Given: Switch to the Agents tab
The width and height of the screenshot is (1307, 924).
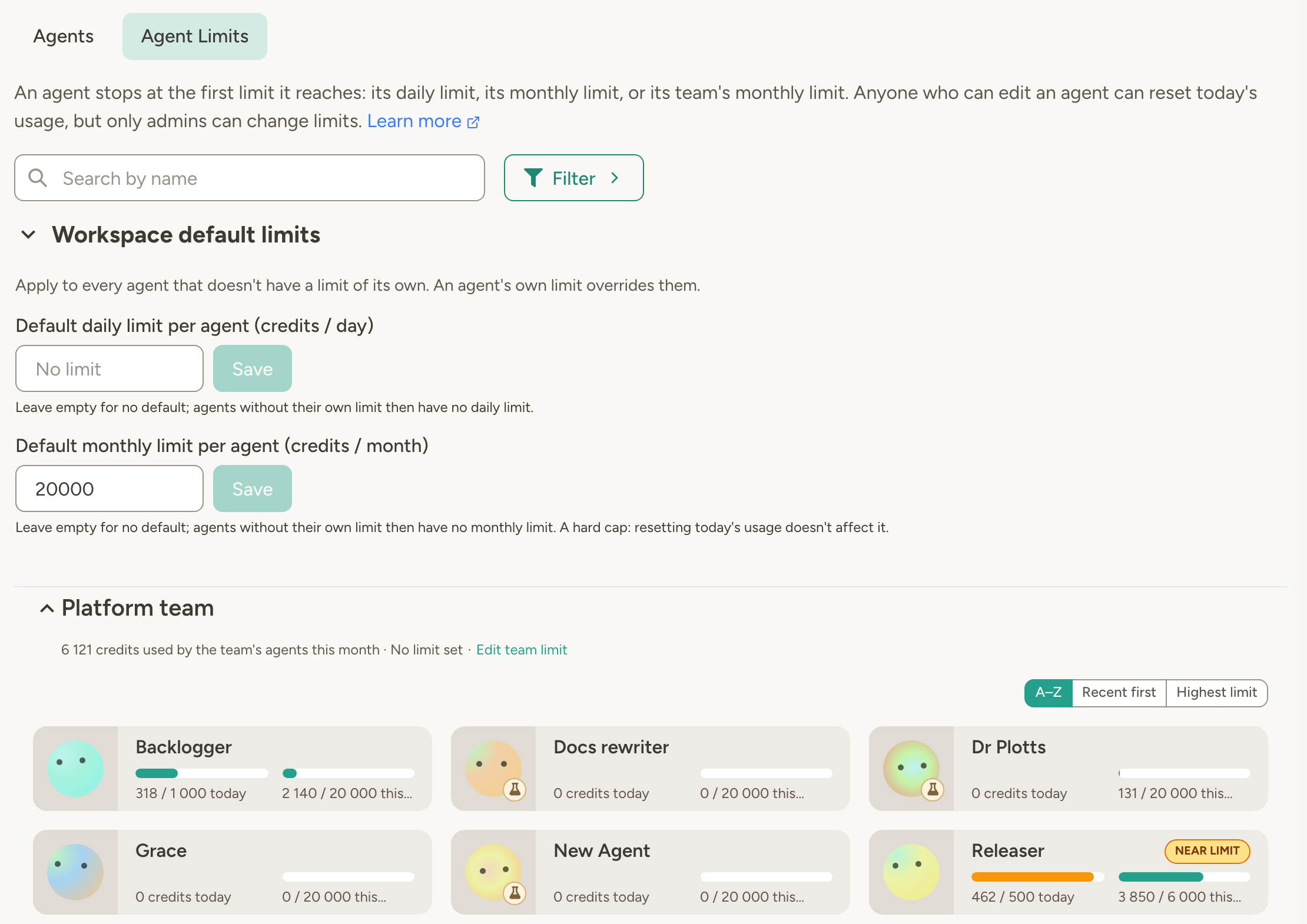Looking at the screenshot, I should click(64, 36).
